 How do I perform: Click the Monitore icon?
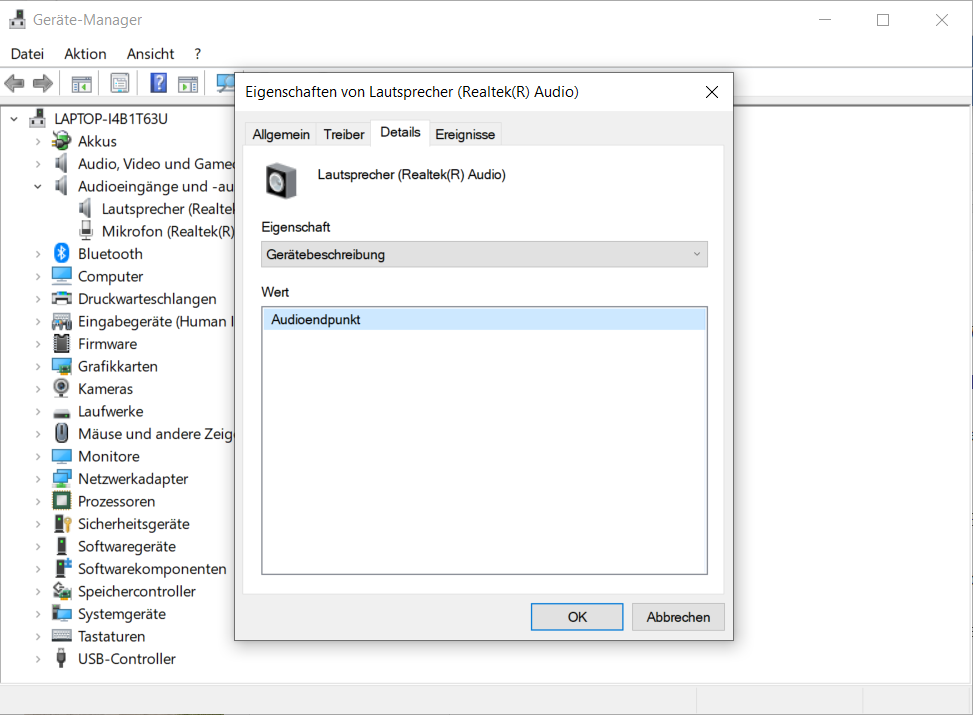point(61,456)
